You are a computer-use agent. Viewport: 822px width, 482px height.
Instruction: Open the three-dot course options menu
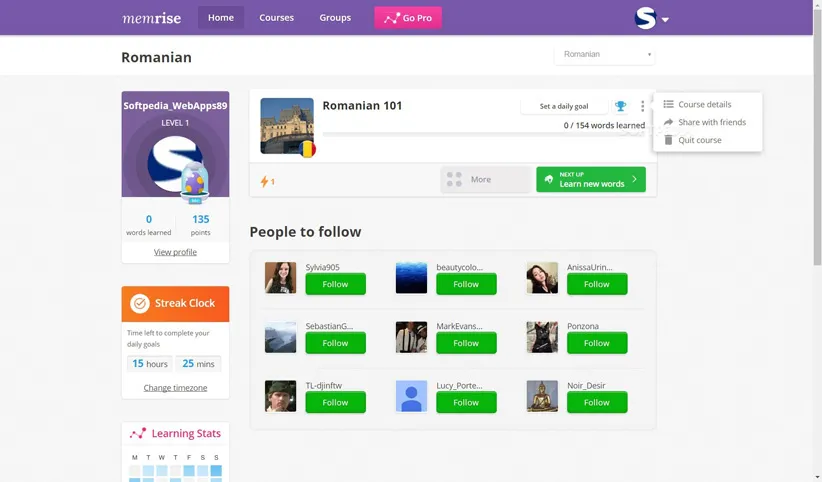click(642, 106)
